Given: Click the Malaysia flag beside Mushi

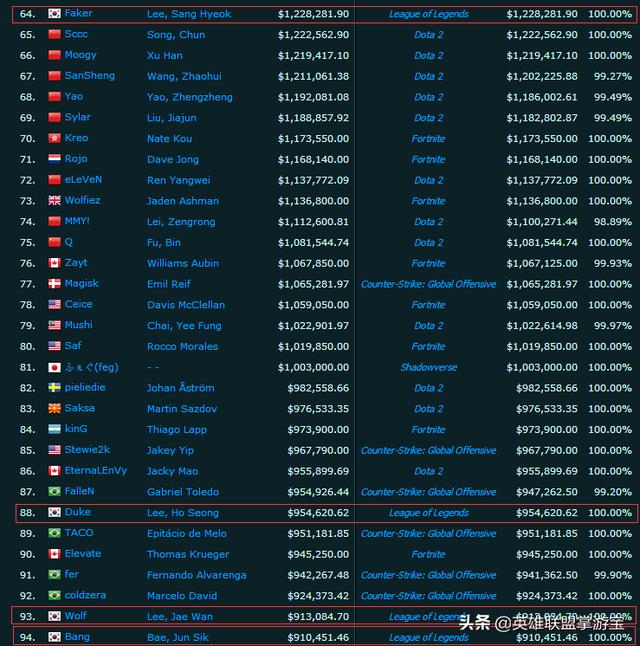Looking at the screenshot, I should [x=54, y=325].
